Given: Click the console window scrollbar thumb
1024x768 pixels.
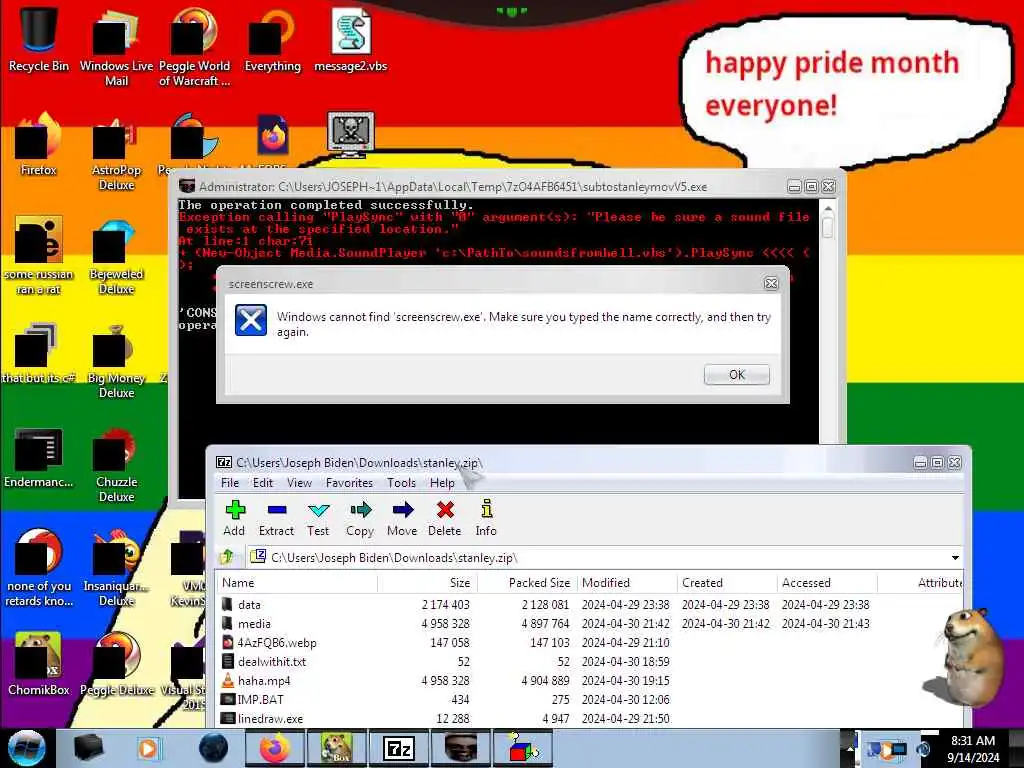Looking at the screenshot, I should [827, 227].
